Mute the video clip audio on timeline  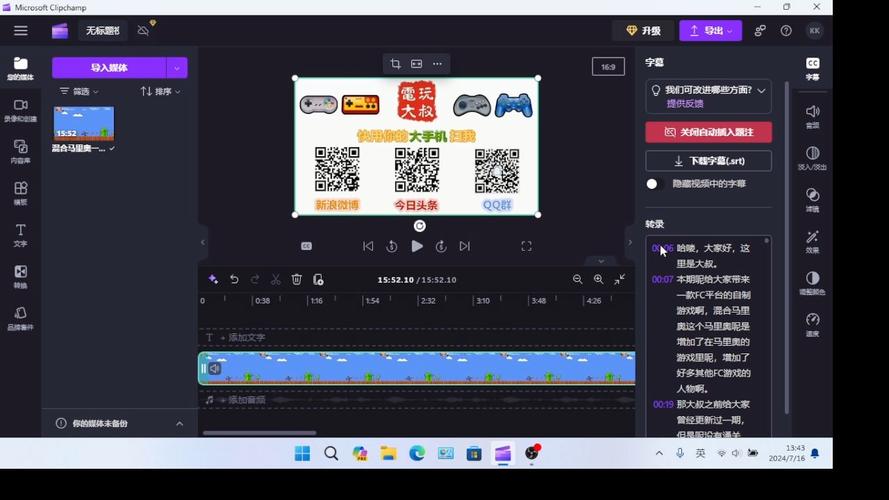(x=215, y=368)
